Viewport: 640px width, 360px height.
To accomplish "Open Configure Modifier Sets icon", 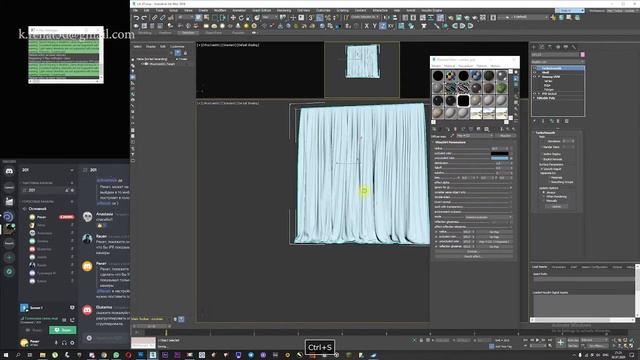I will click(x=567, y=121).
